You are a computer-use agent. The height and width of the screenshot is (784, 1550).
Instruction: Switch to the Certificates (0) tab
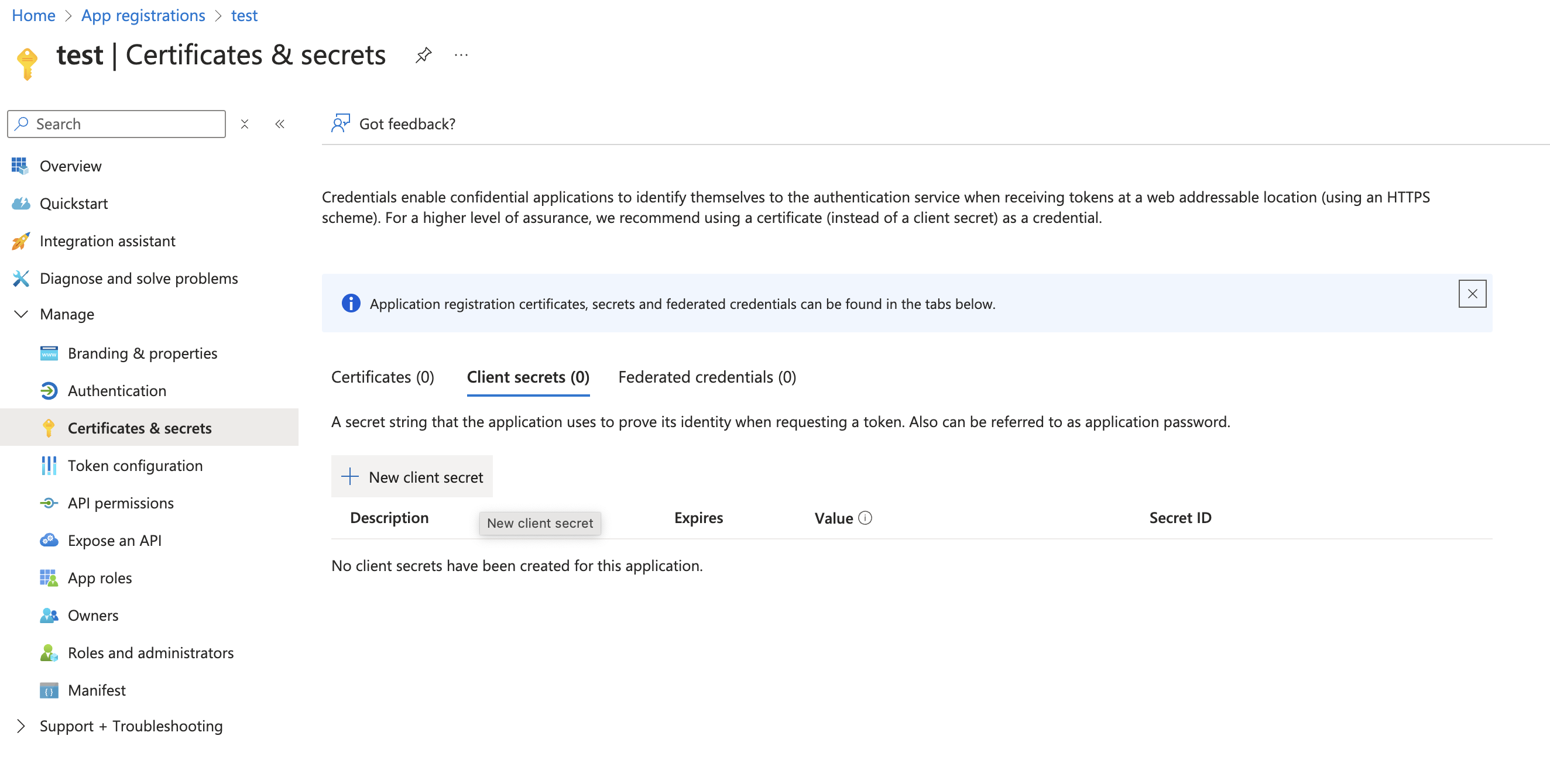click(x=383, y=377)
